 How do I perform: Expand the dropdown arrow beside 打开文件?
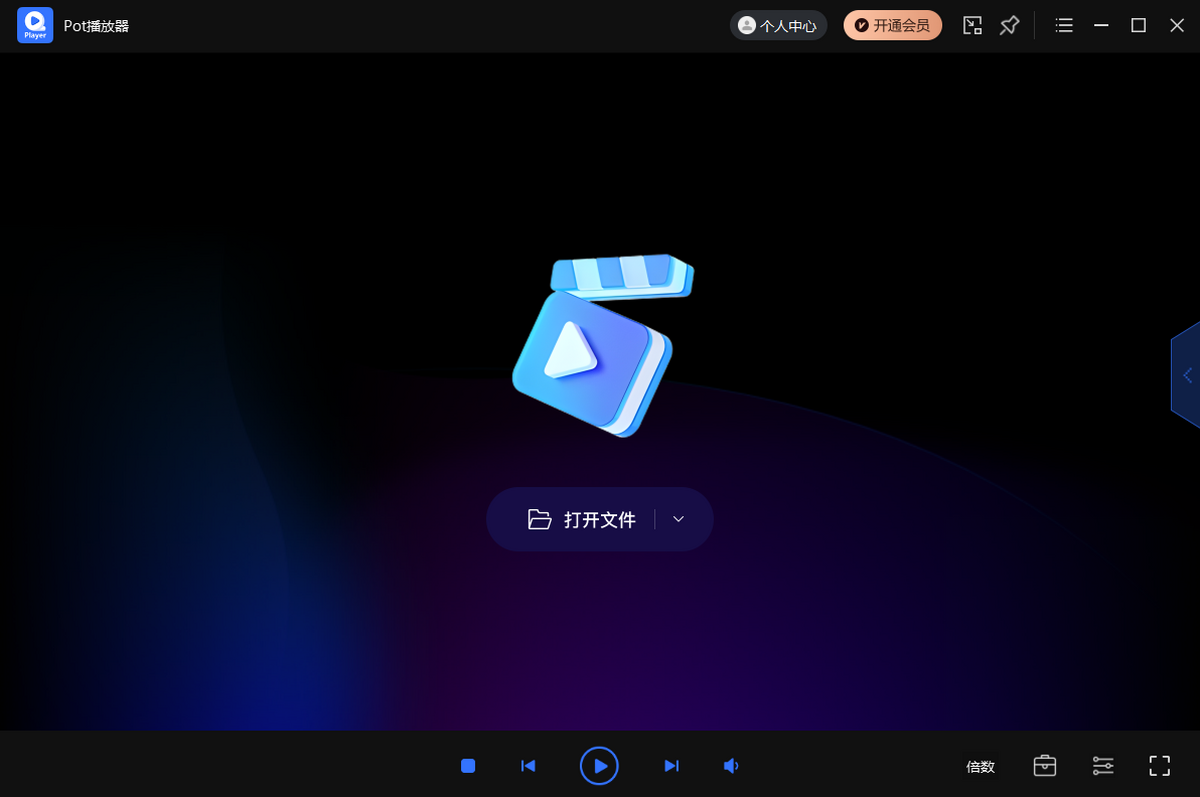(x=678, y=519)
